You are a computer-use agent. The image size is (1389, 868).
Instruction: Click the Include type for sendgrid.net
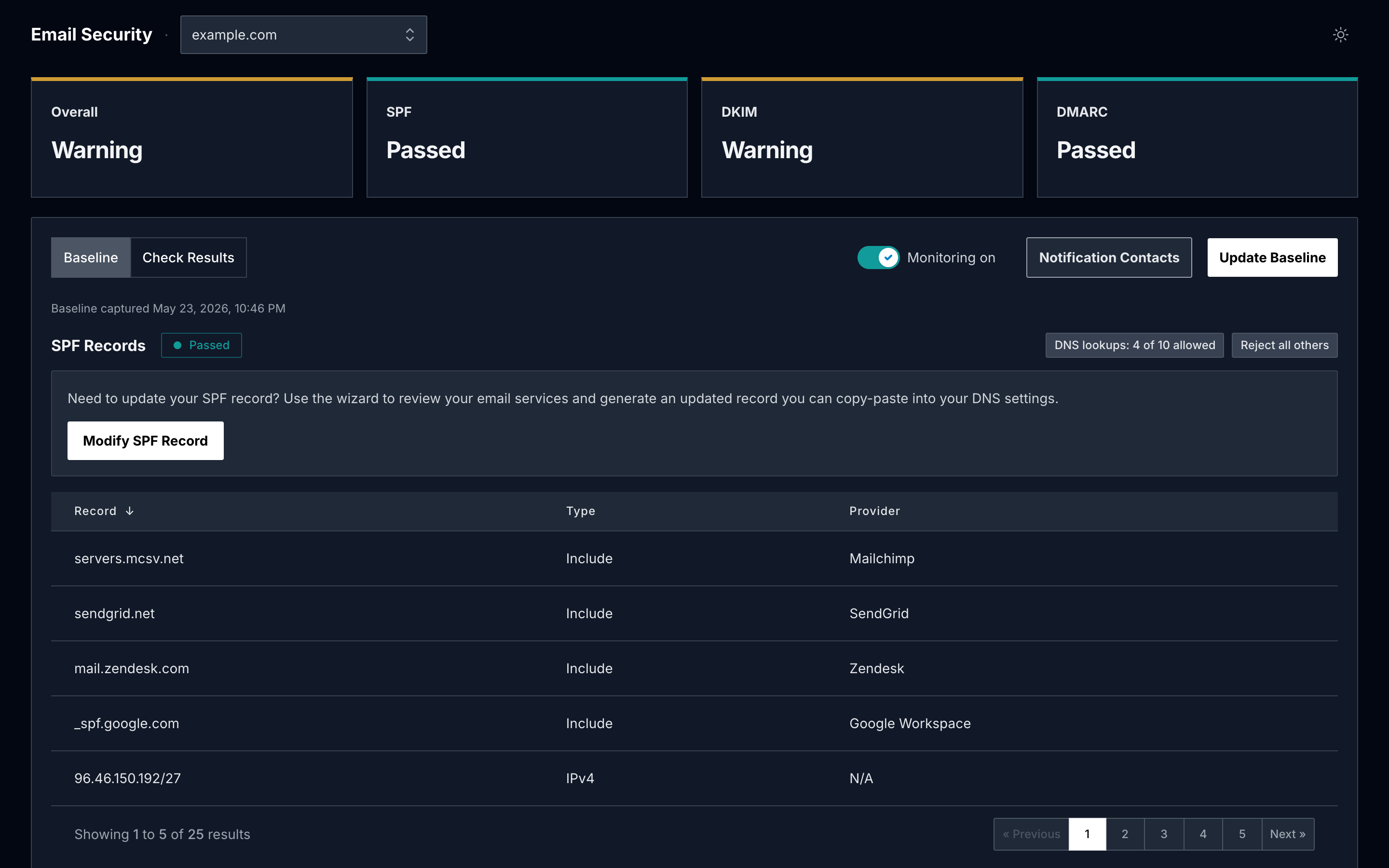[x=589, y=614]
